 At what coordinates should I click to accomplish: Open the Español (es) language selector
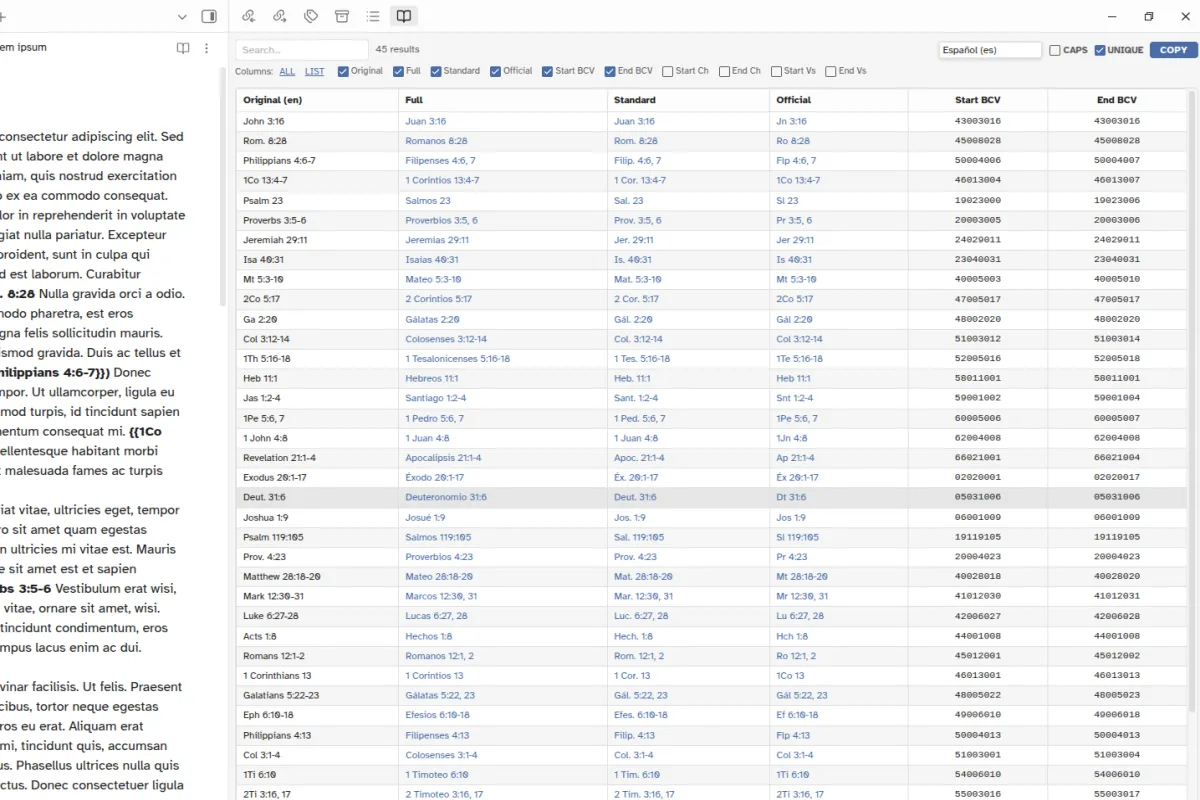point(990,50)
